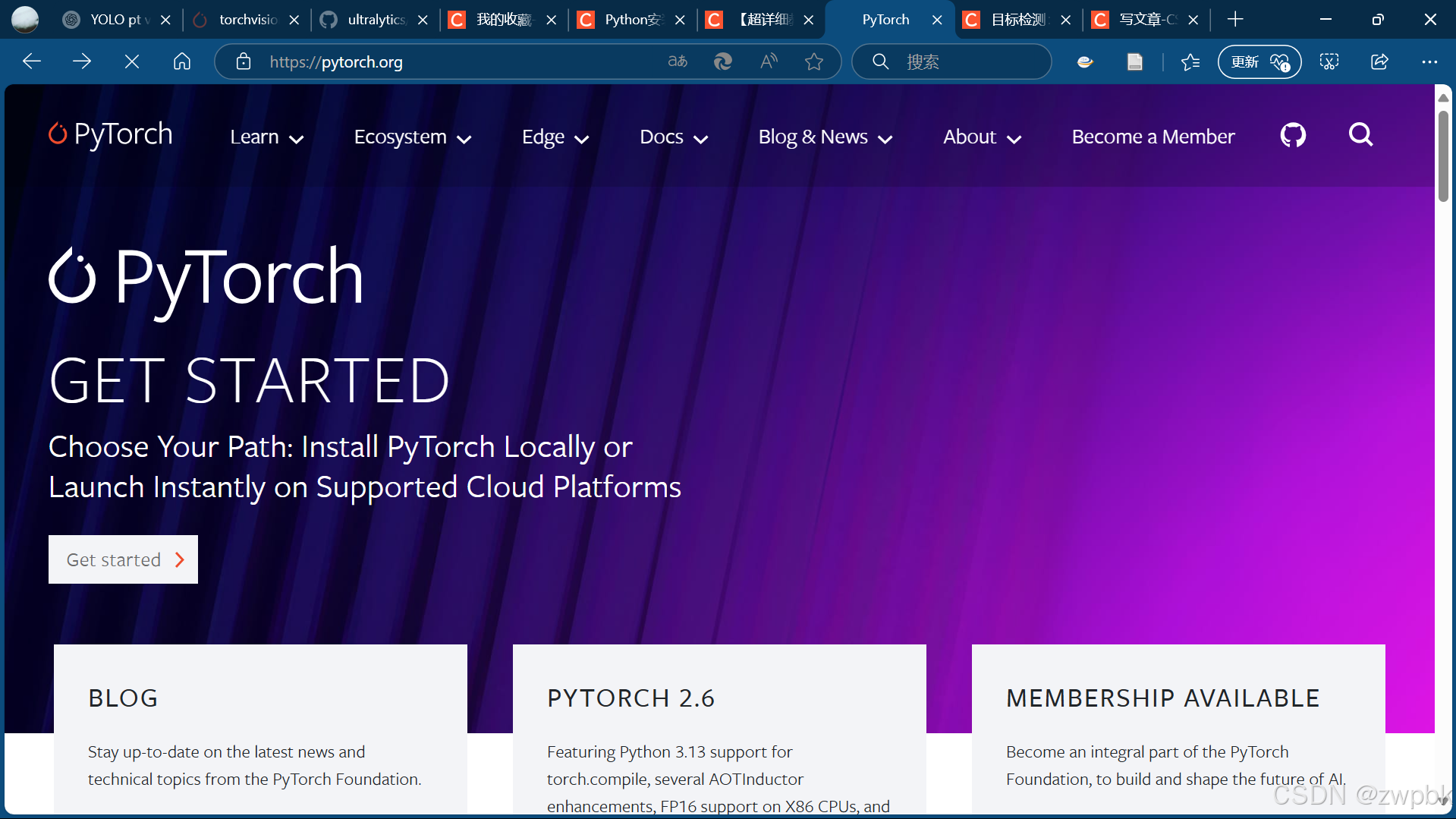Open the PYTORCH 2.6 card
The width and height of the screenshot is (1456, 819).
coord(719,729)
